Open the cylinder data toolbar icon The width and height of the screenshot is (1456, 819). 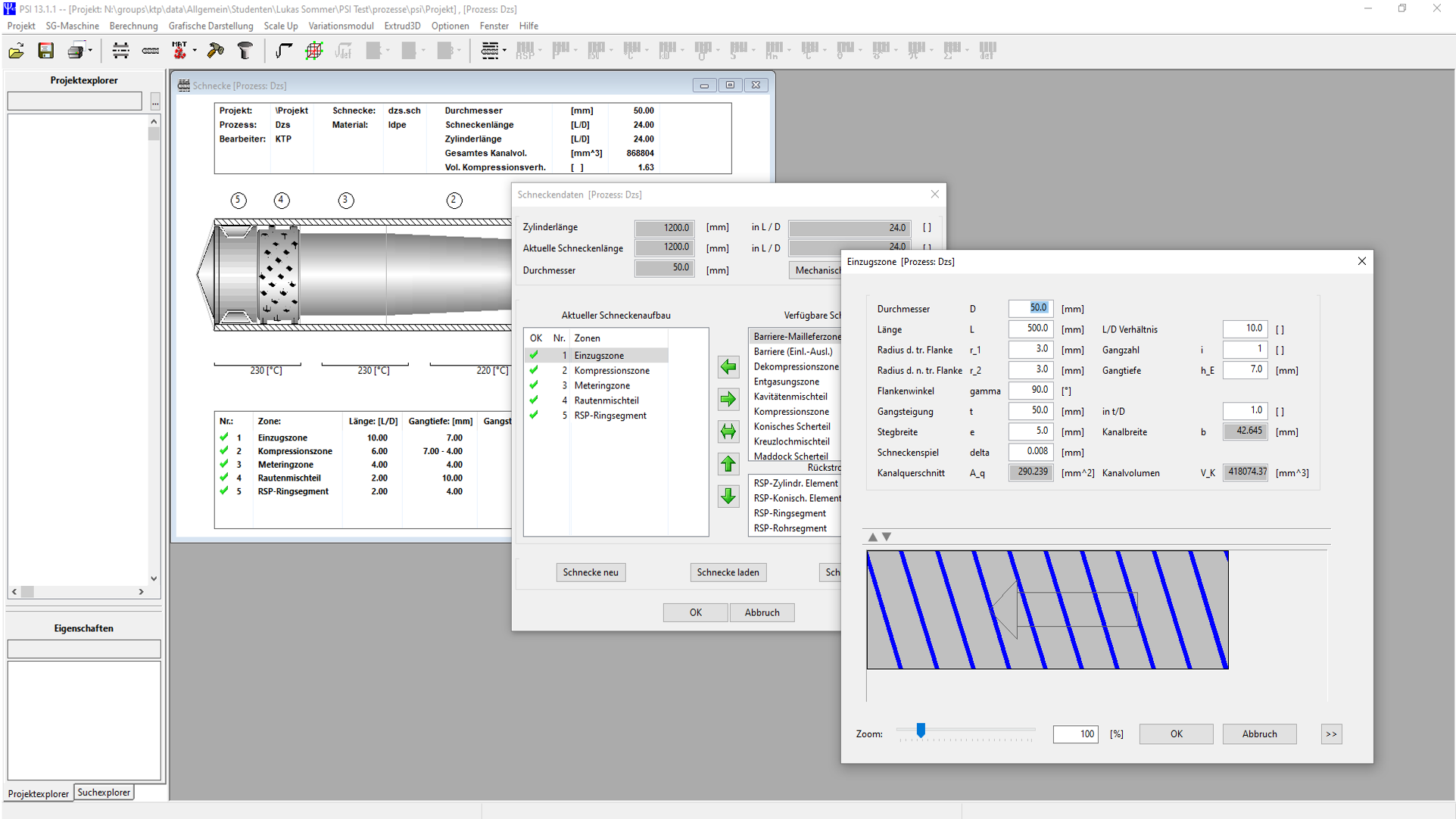(120, 51)
